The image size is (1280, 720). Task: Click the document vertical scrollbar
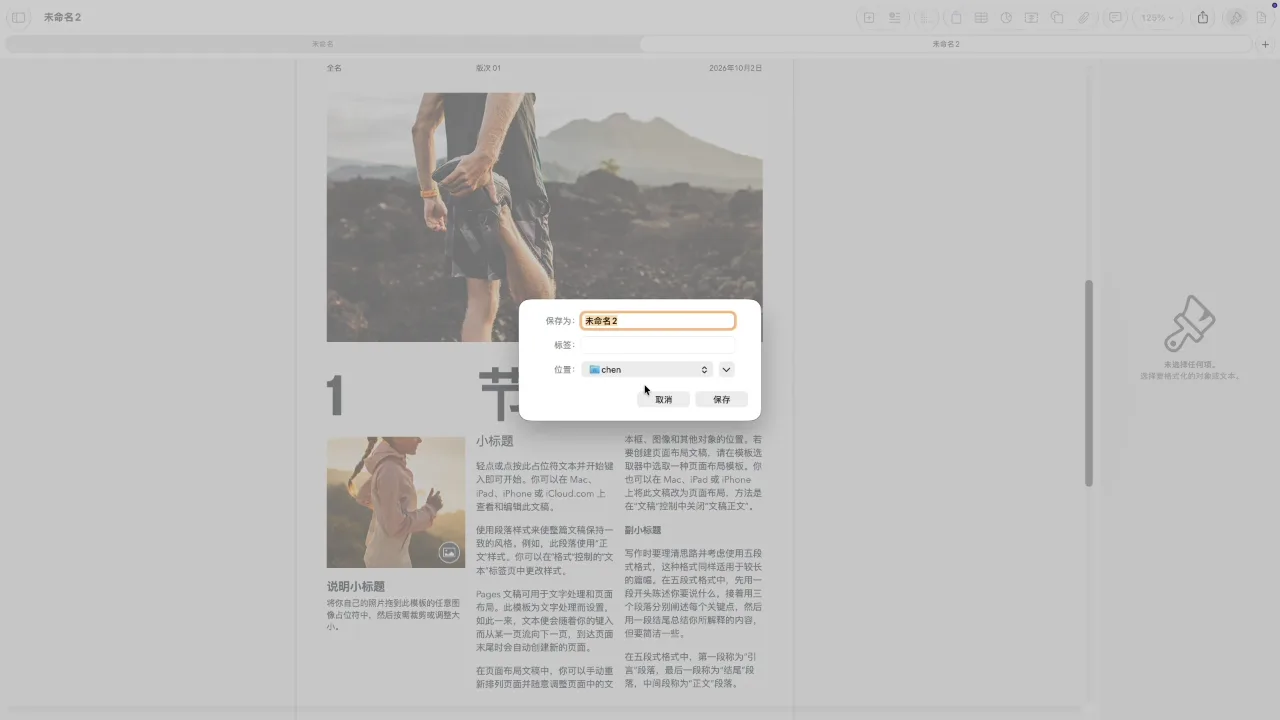1089,383
